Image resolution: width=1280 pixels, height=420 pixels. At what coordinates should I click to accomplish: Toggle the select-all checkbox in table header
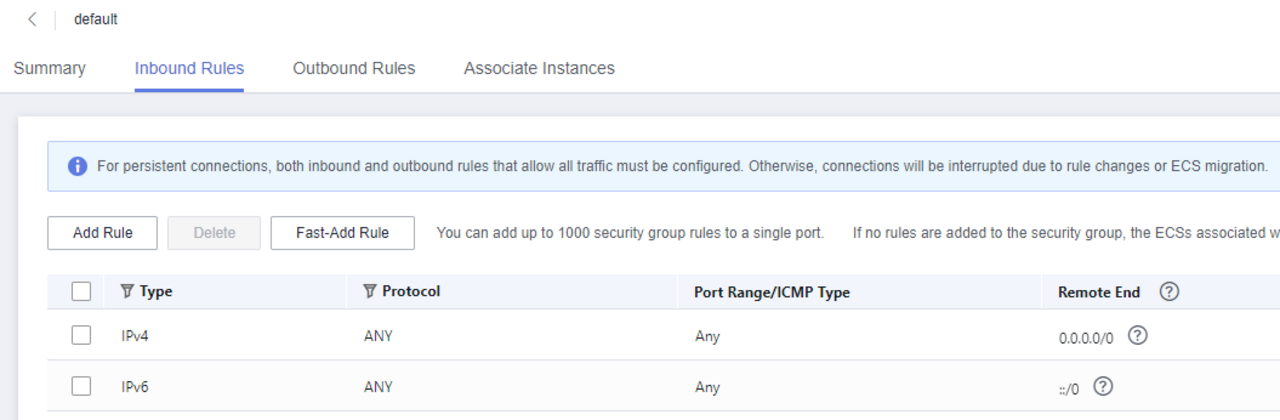81,292
